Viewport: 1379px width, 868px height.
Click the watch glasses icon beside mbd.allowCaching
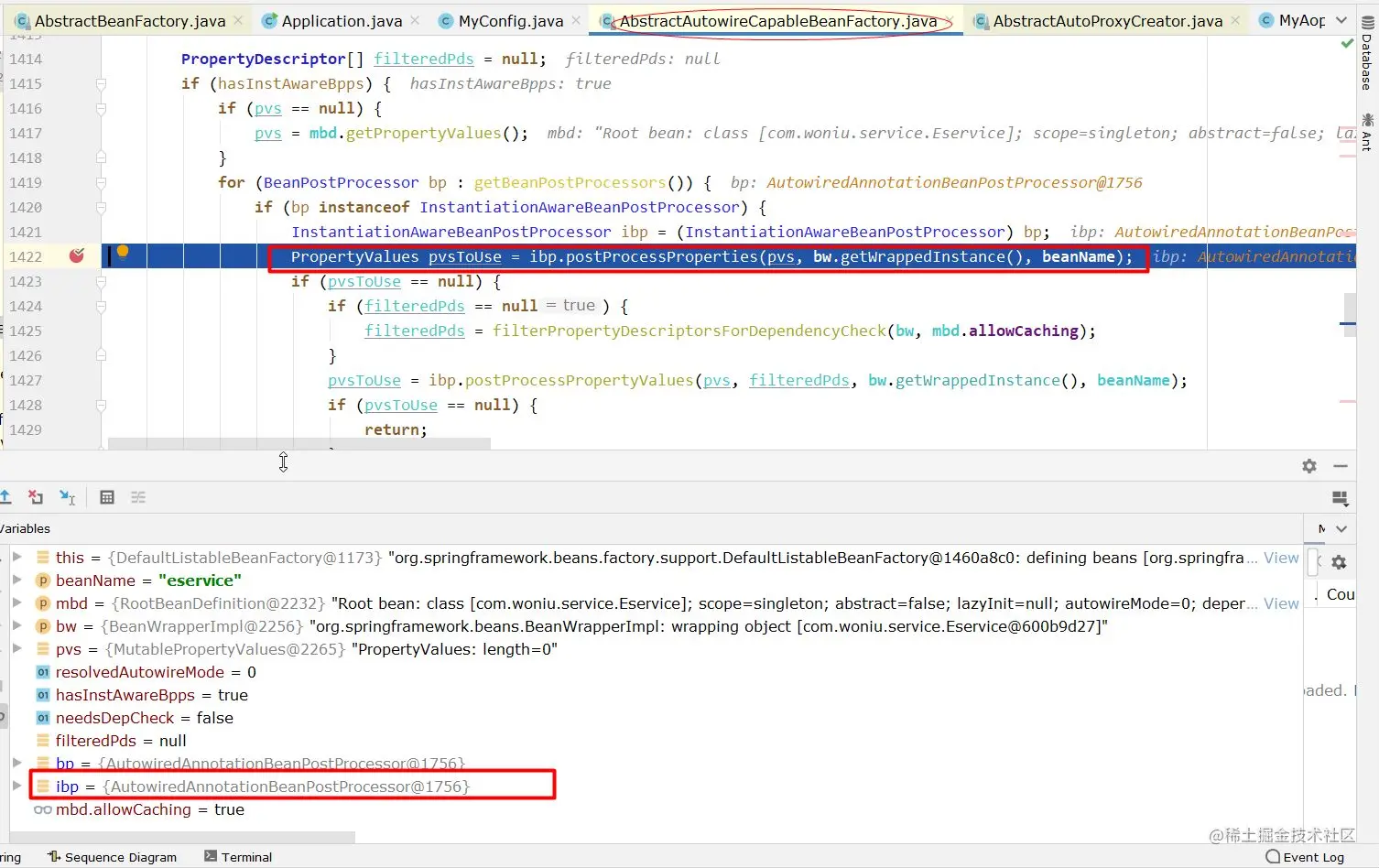[x=42, y=809]
